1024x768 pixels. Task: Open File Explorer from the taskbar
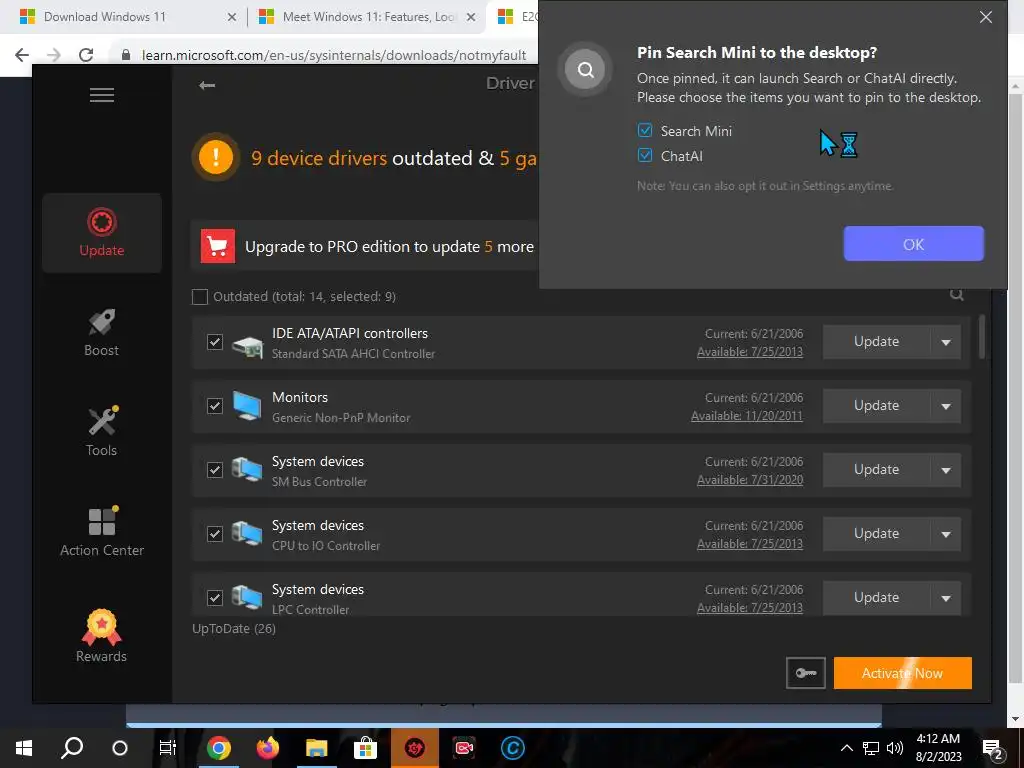pos(317,748)
